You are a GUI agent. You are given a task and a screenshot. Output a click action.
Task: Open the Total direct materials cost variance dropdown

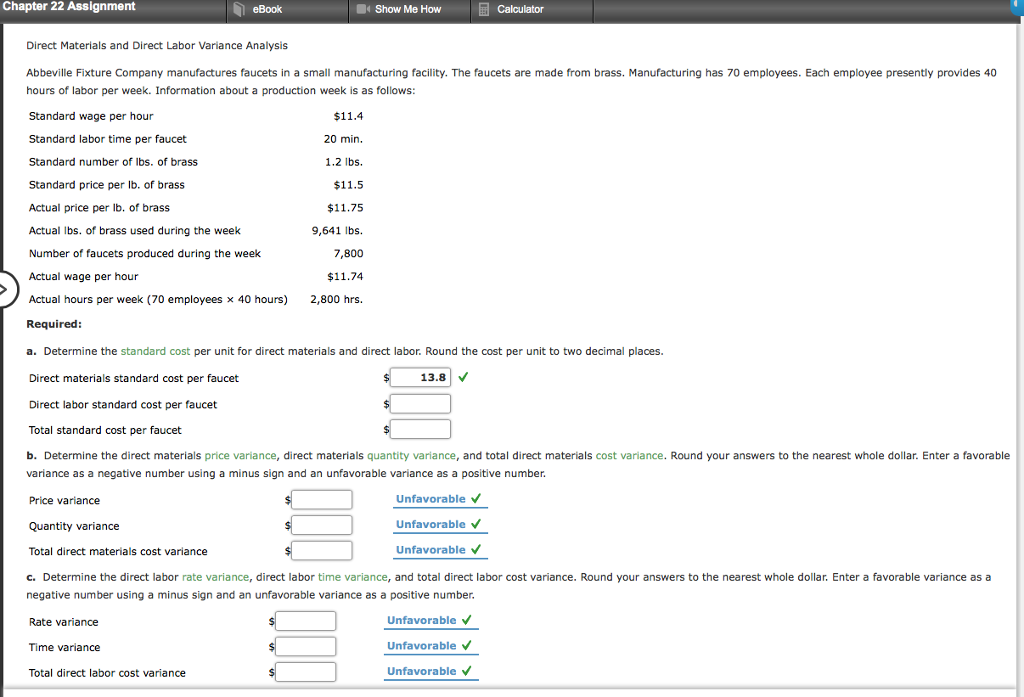432,549
